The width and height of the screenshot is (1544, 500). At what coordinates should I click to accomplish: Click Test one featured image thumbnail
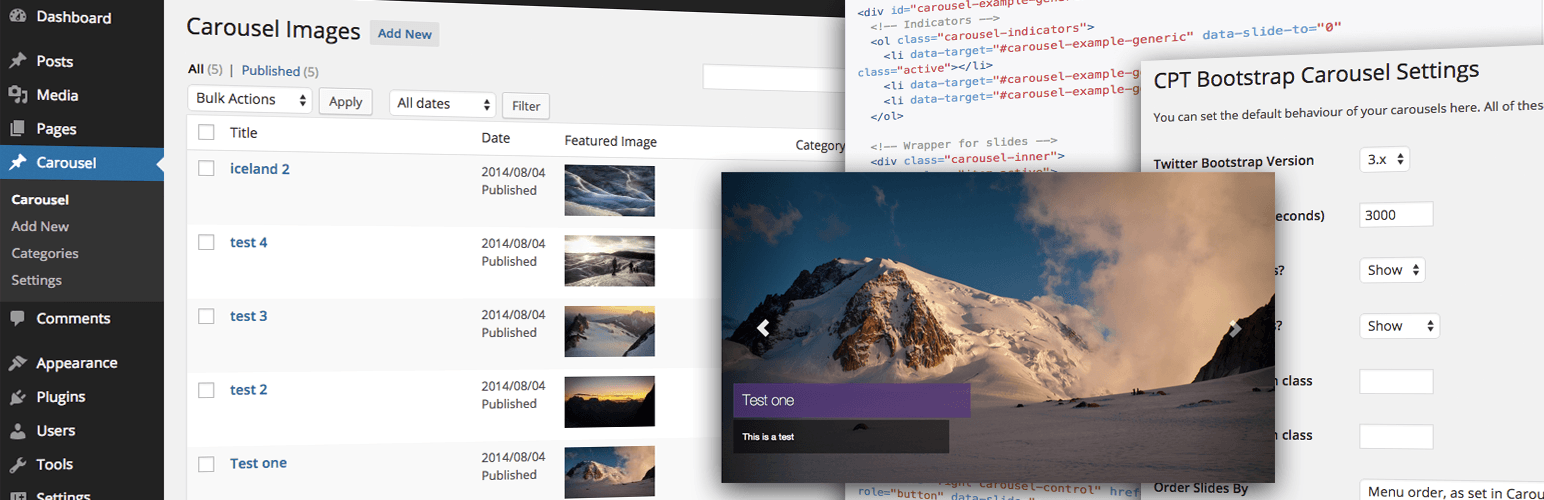point(610,473)
